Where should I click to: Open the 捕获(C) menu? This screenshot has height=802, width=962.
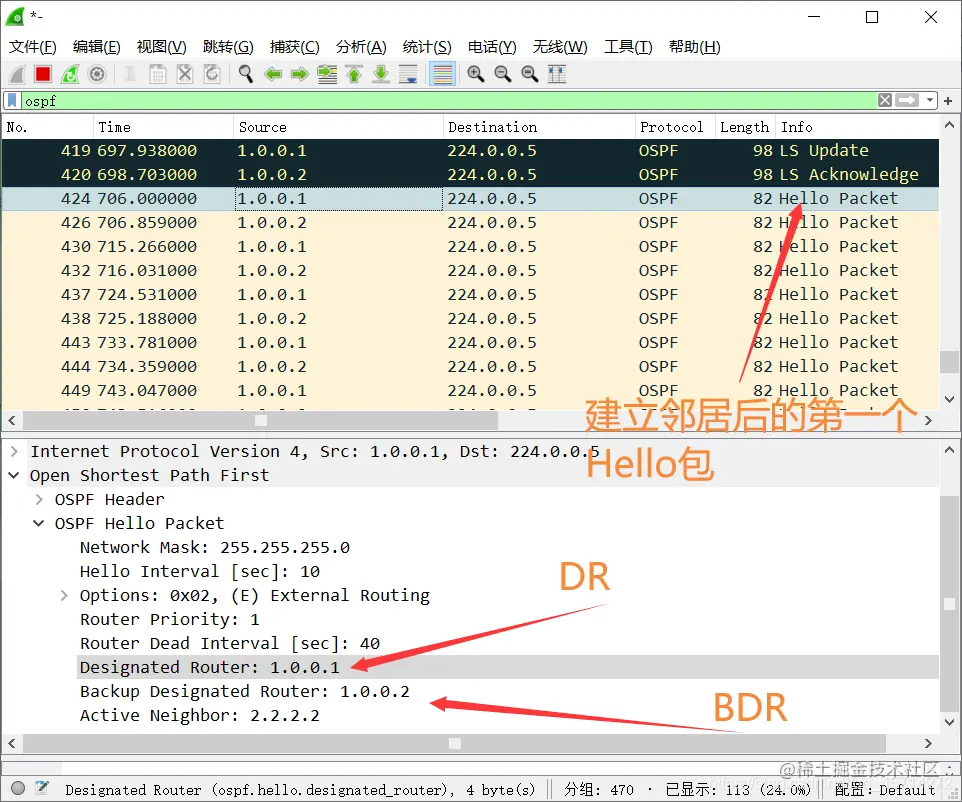294,47
